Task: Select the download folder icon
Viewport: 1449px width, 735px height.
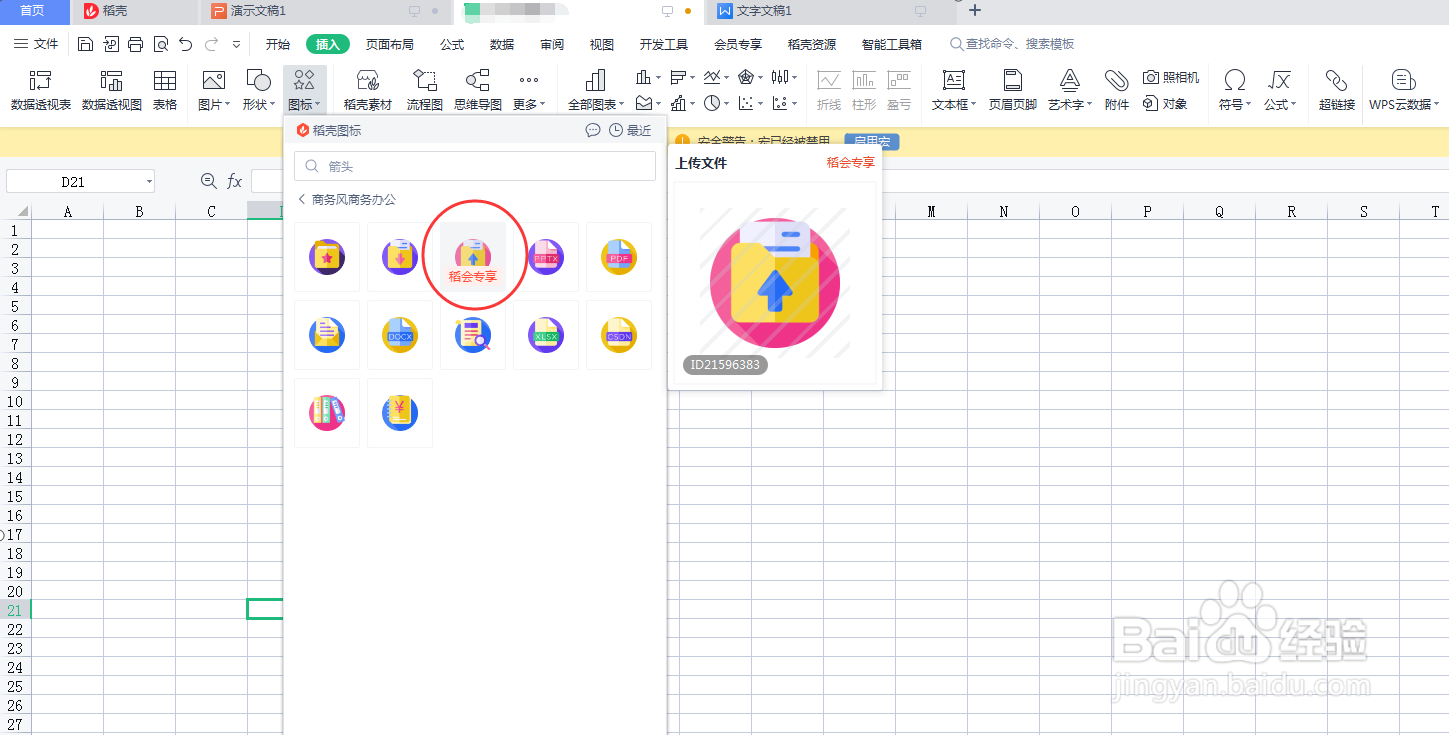Action: 400,257
